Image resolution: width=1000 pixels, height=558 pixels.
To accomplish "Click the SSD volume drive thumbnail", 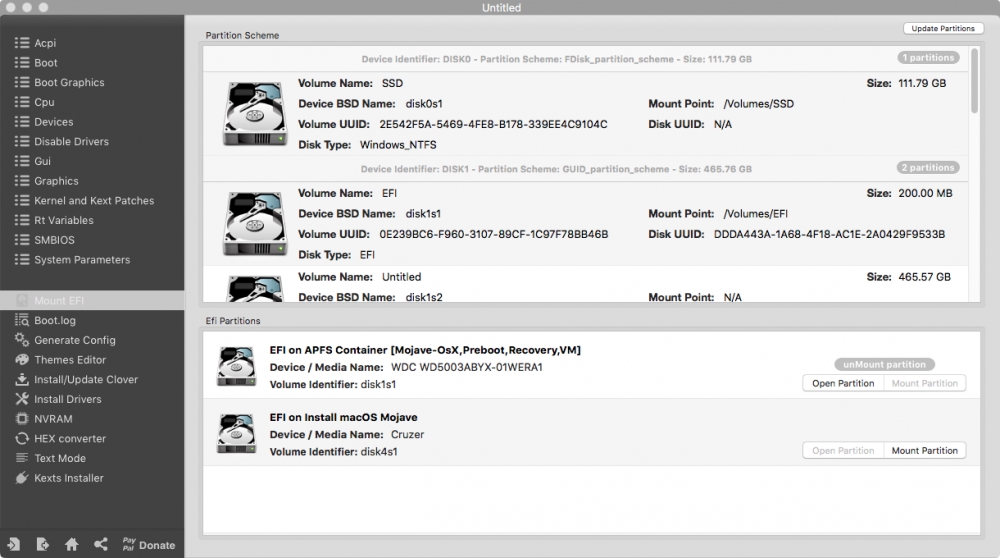I will [254, 114].
